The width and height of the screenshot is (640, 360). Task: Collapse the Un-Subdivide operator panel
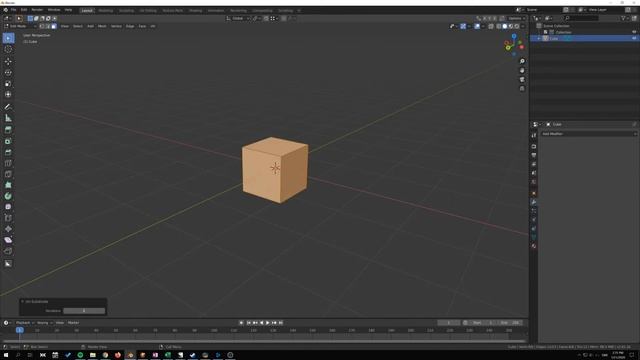[x=22, y=301]
